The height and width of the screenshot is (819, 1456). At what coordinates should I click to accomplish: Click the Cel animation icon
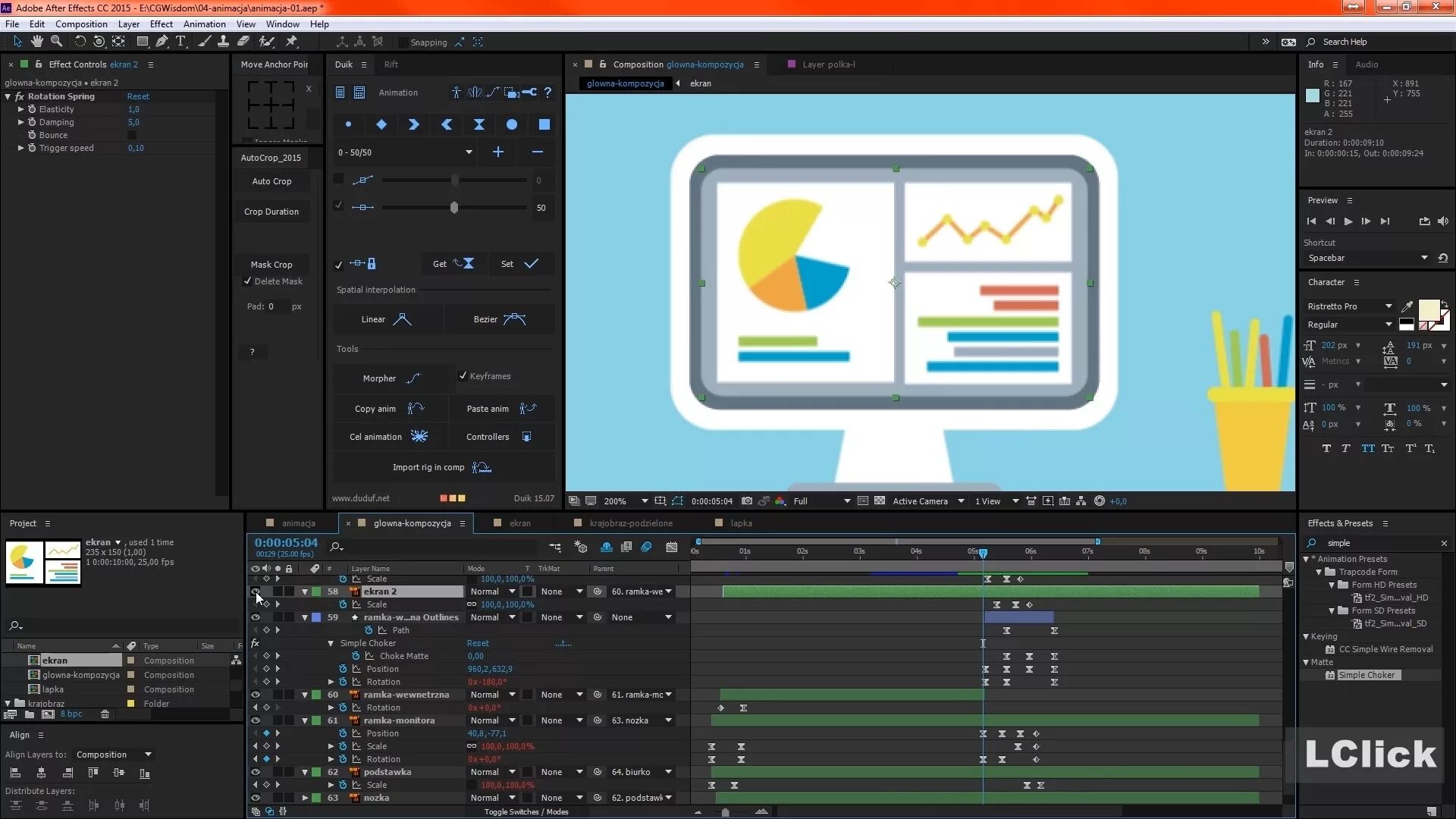(418, 437)
